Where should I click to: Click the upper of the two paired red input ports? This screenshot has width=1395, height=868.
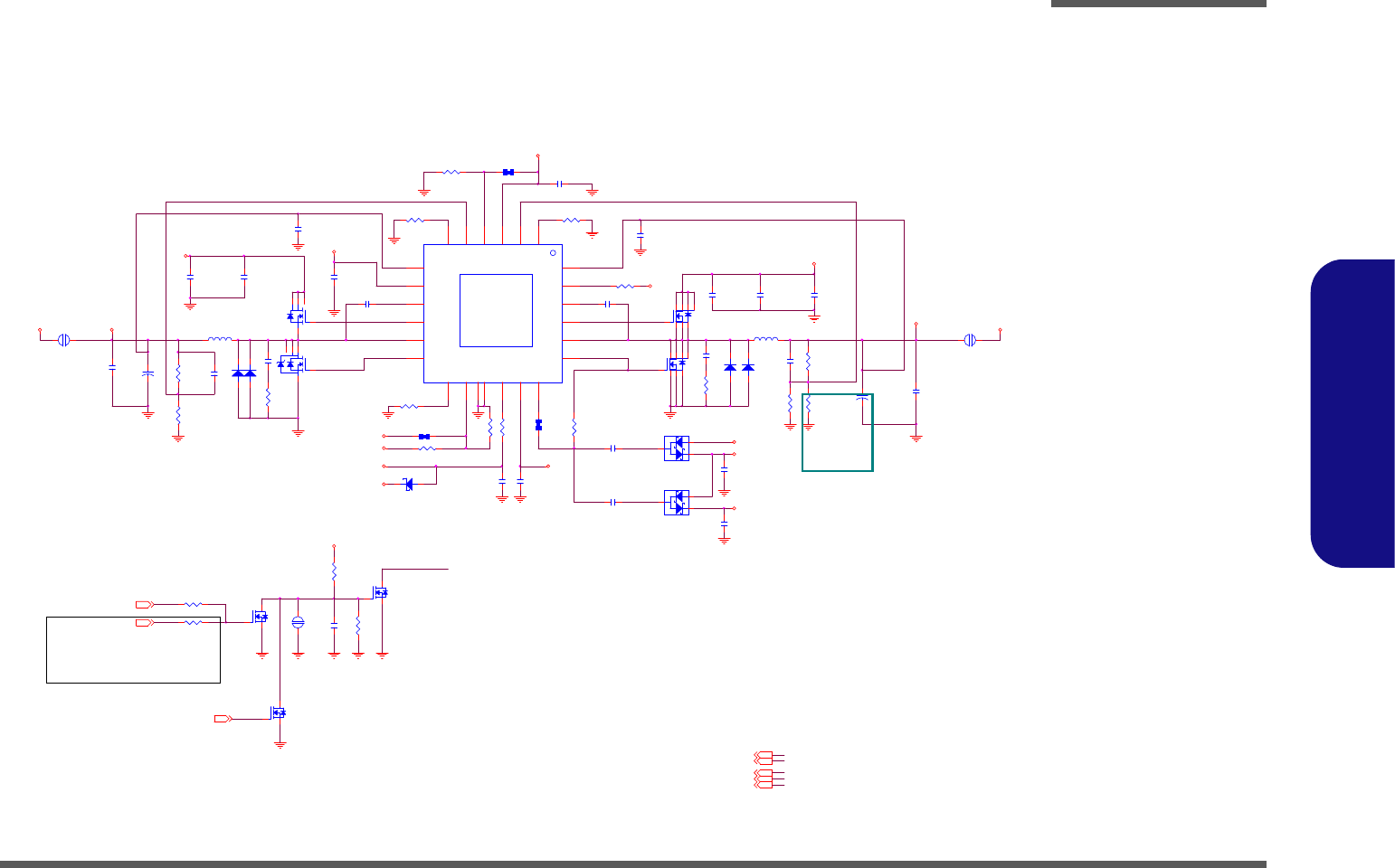[145, 604]
